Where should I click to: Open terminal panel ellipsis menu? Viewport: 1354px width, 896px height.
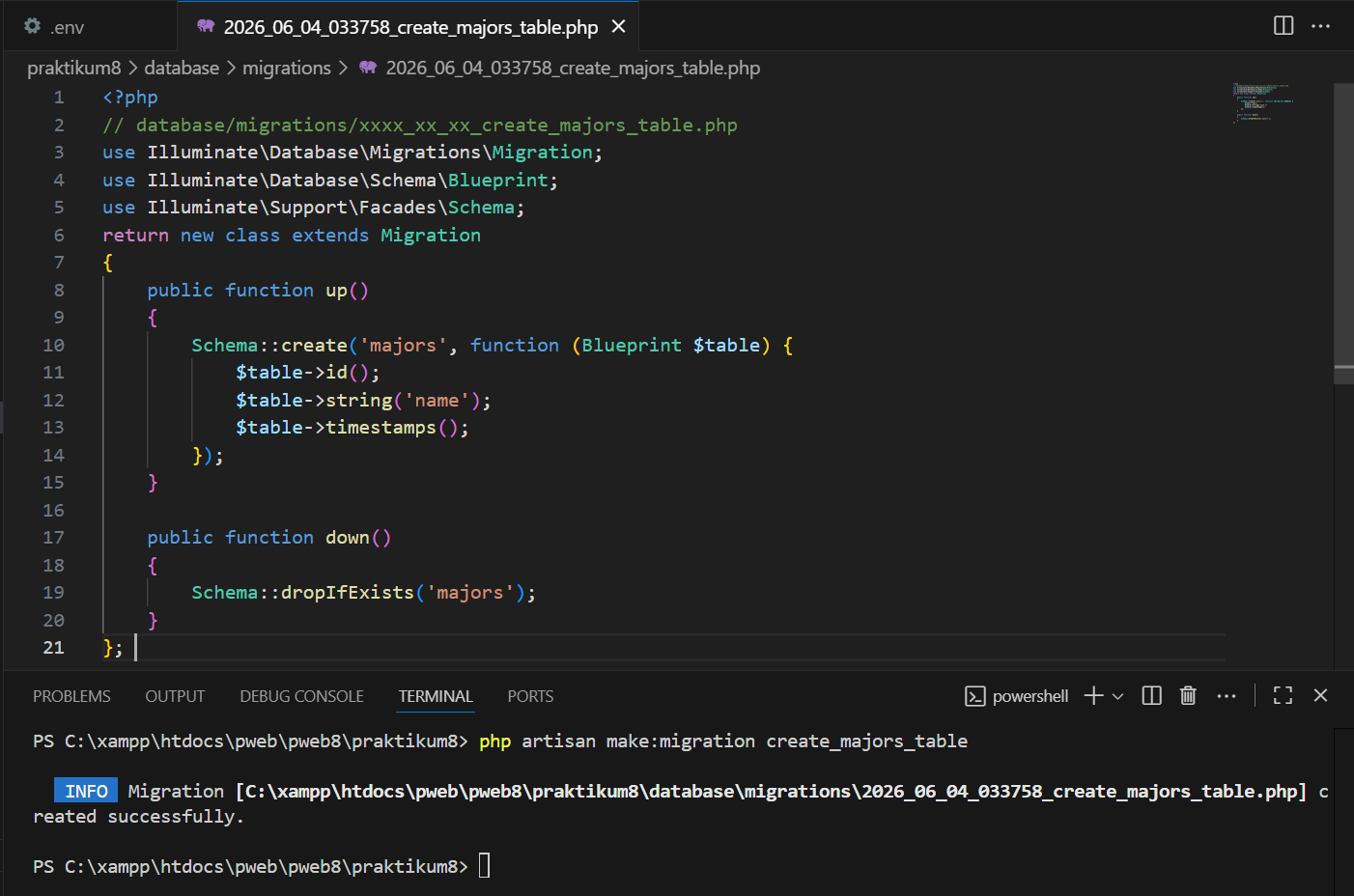point(1227,695)
